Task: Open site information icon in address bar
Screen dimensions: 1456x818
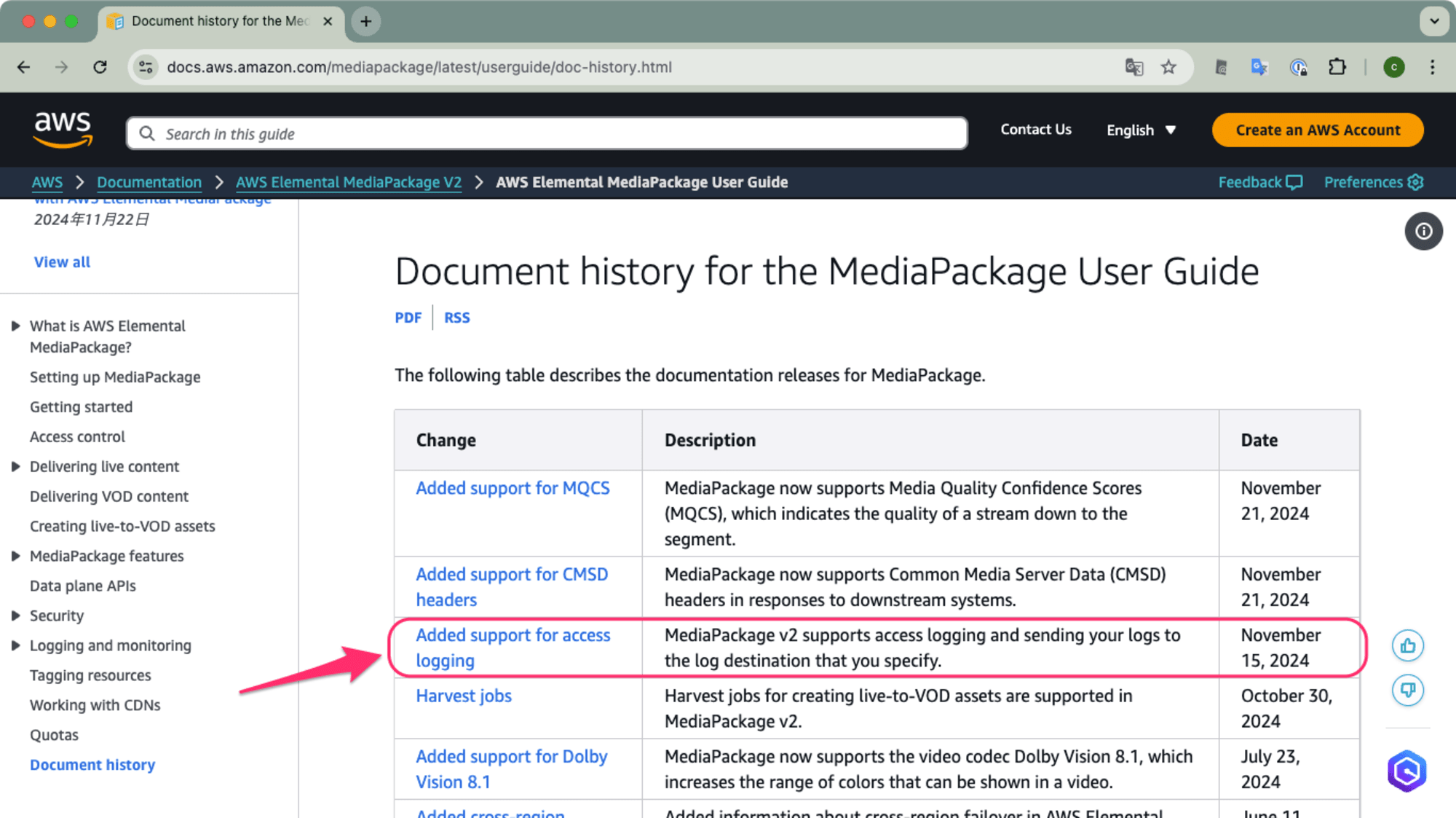Action: [146, 67]
